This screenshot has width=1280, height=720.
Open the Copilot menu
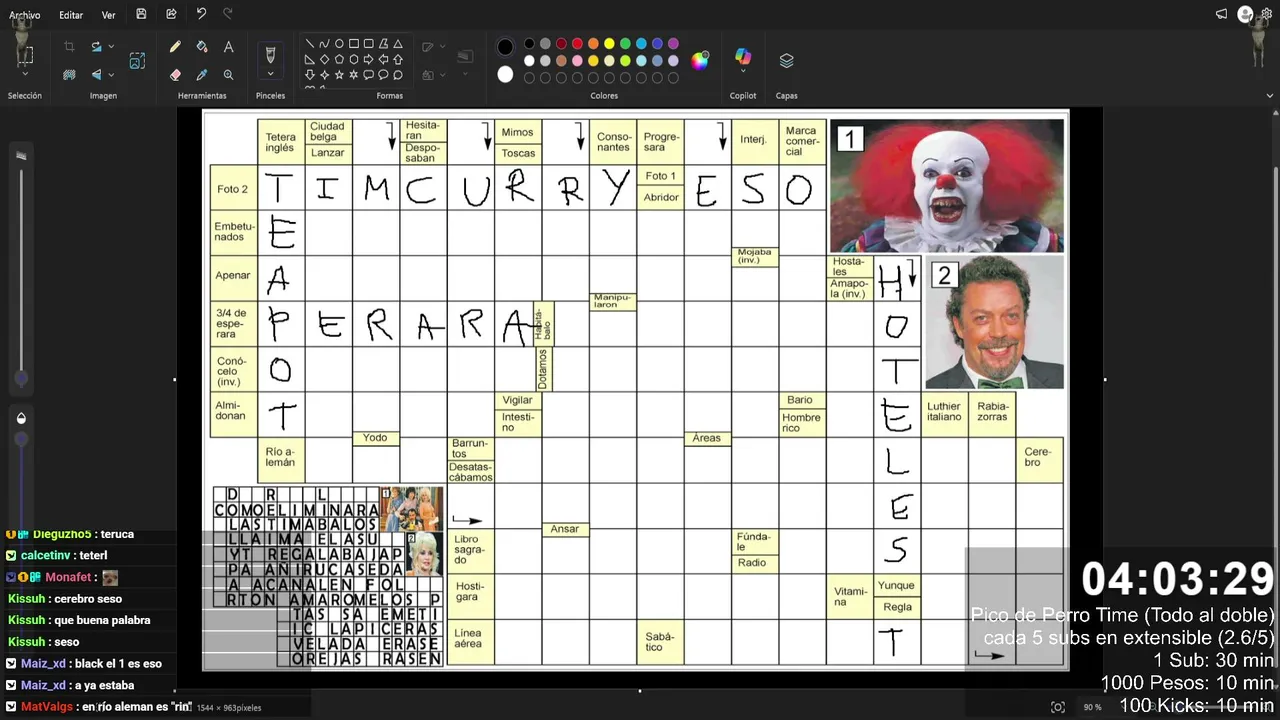[743, 60]
